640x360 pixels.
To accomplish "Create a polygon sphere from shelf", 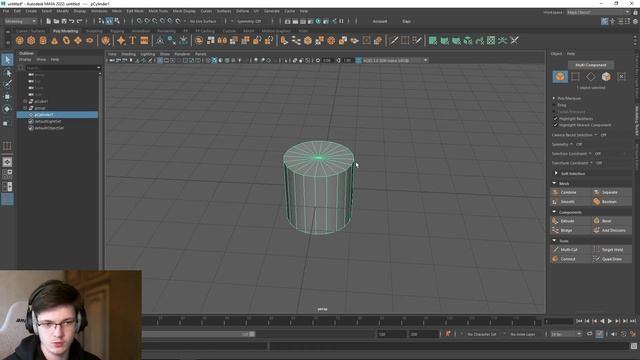I will point(20,40).
